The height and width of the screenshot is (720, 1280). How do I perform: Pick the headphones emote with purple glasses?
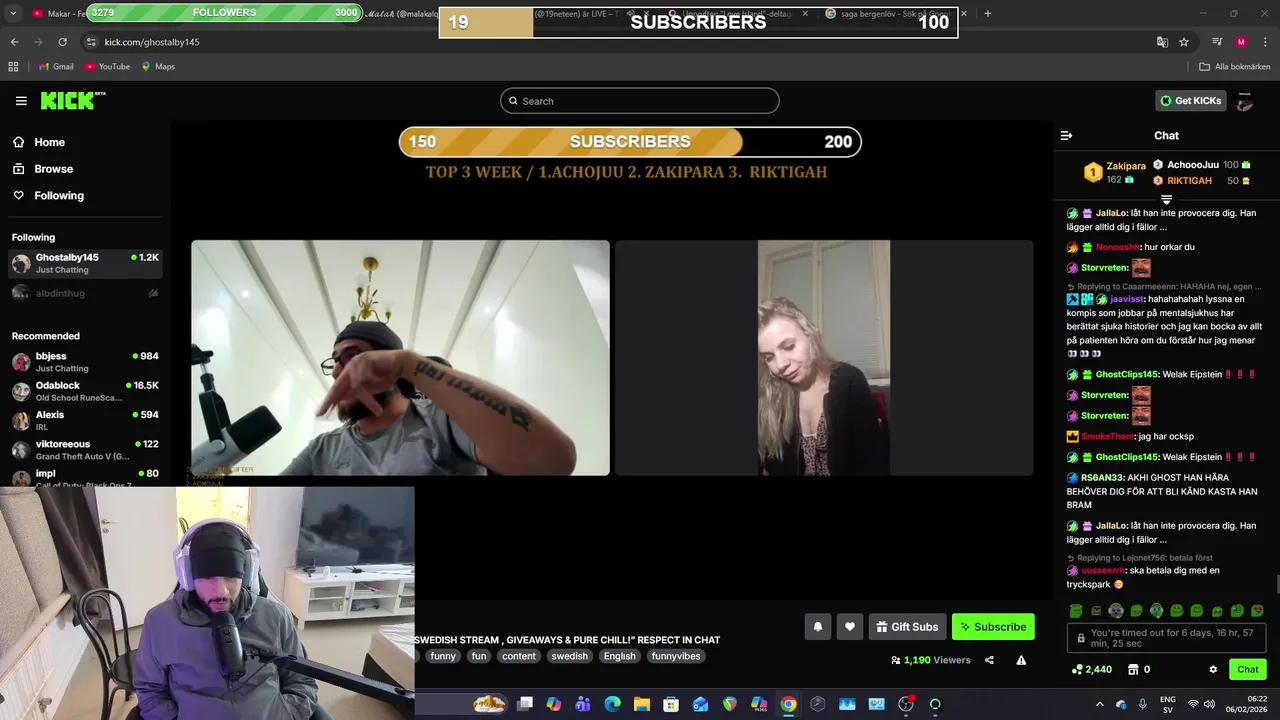click(1116, 611)
